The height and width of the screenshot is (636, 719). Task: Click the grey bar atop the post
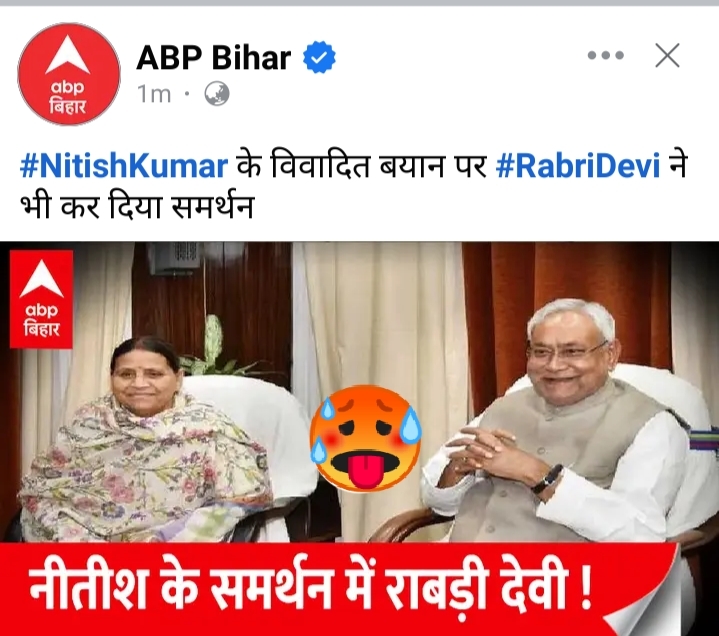[x=360, y=3]
